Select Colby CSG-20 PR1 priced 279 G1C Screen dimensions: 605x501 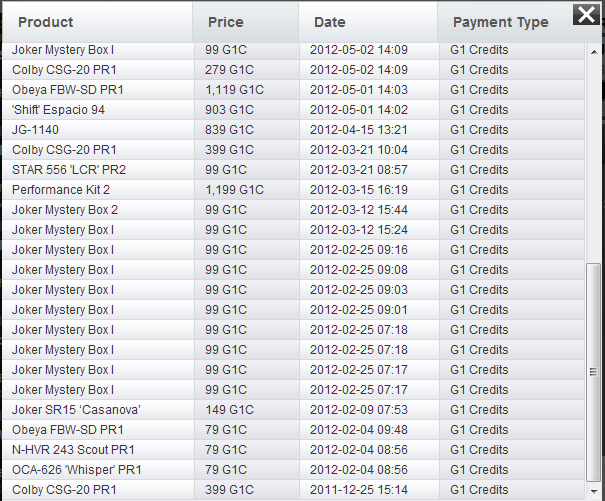pyautogui.click(x=64, y=70)
